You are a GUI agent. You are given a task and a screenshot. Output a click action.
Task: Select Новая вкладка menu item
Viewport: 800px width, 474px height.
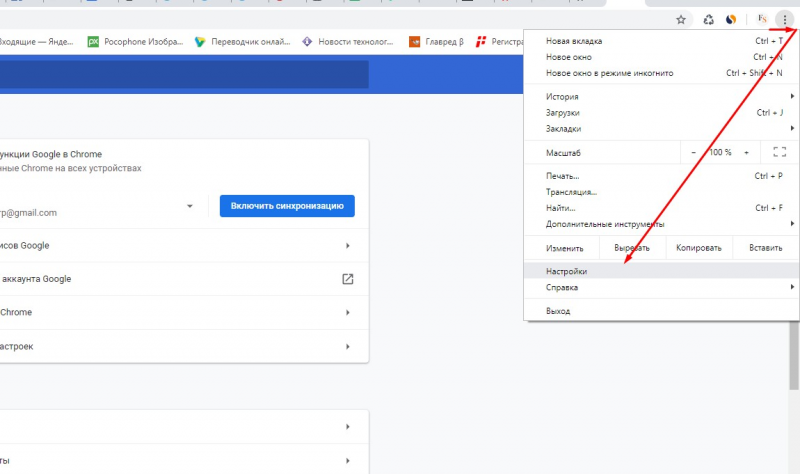click(661, 41)
